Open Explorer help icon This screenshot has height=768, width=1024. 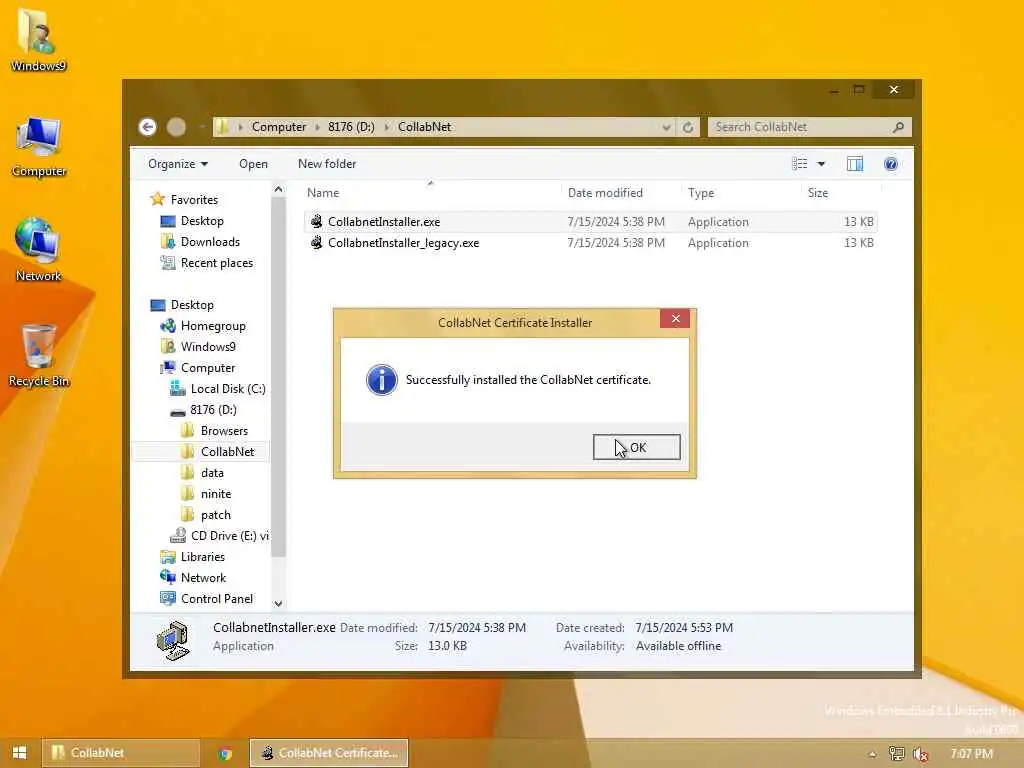pos(890,164)
